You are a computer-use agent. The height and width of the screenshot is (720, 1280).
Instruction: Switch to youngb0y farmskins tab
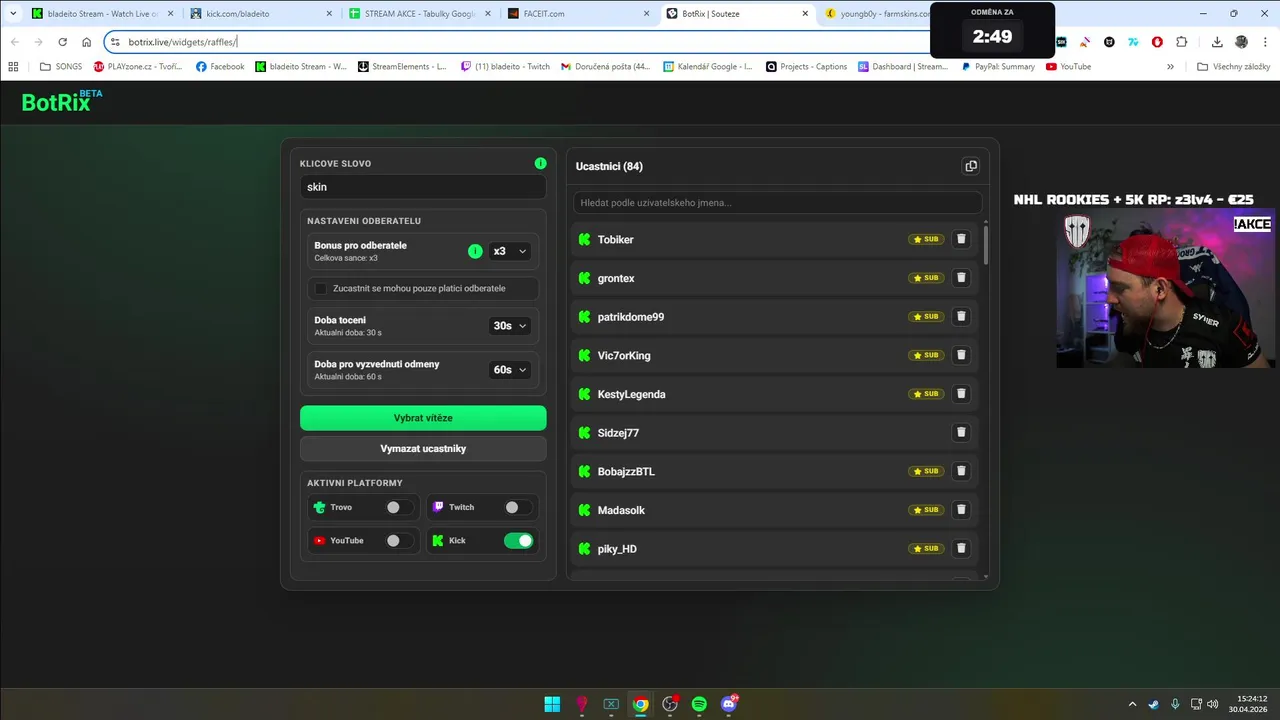[875, 14]
